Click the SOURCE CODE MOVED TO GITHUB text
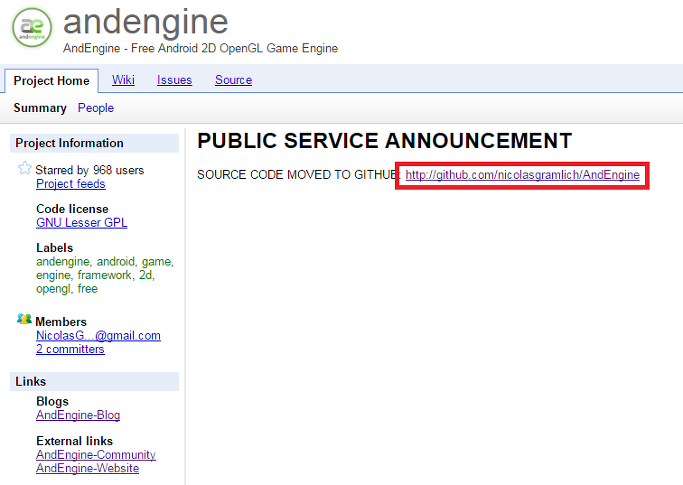The image size is (683, 485). tap(299, 175)
